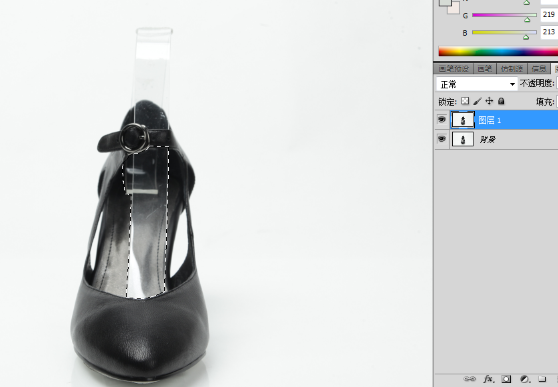Lock layer position icon
Image resolution: width=558 pixels, height=387 pixels.
click(x=489, y=101)
